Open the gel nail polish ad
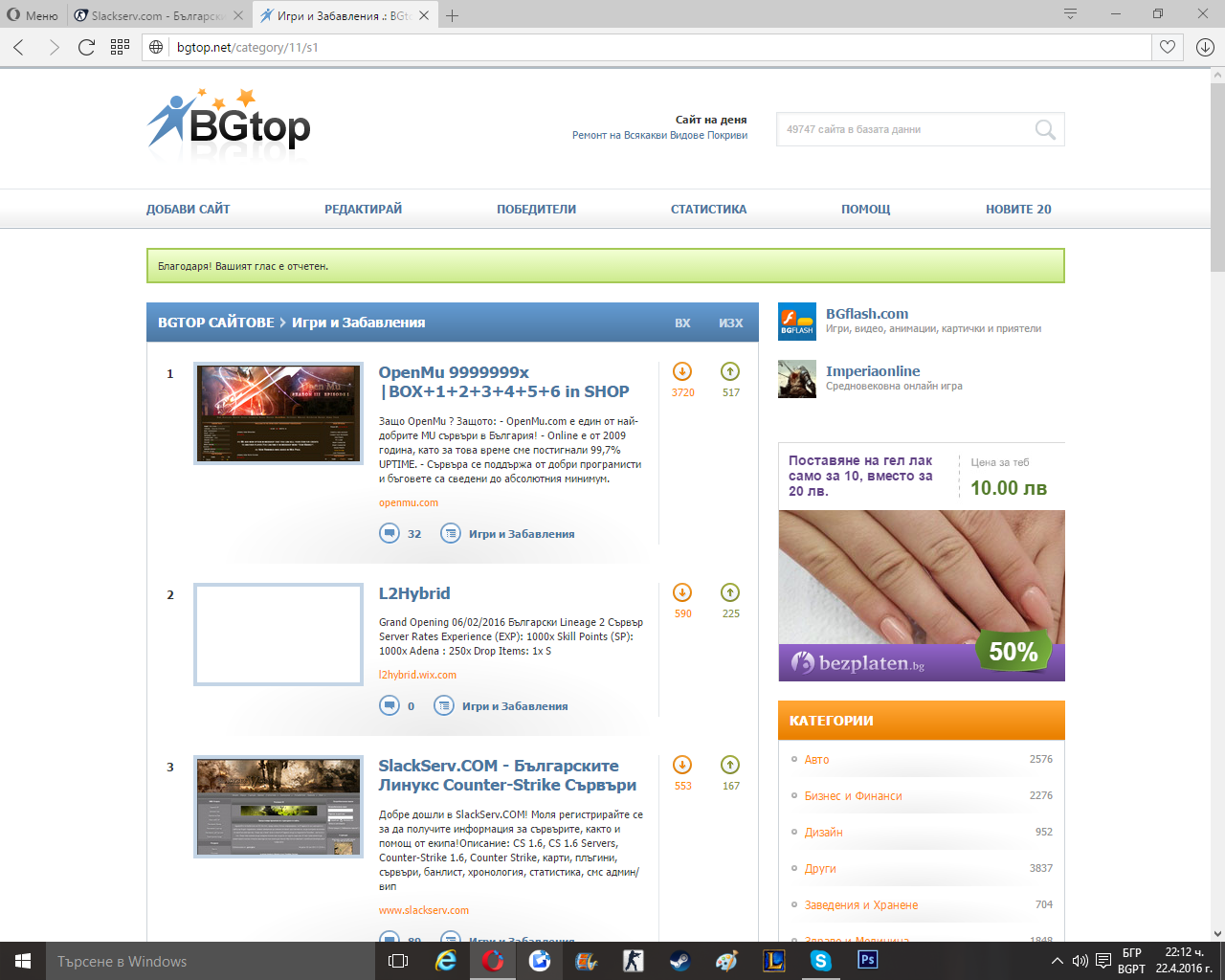Image resolution: width=1225 pixels, height=980 pixels. tap(922, 562)
